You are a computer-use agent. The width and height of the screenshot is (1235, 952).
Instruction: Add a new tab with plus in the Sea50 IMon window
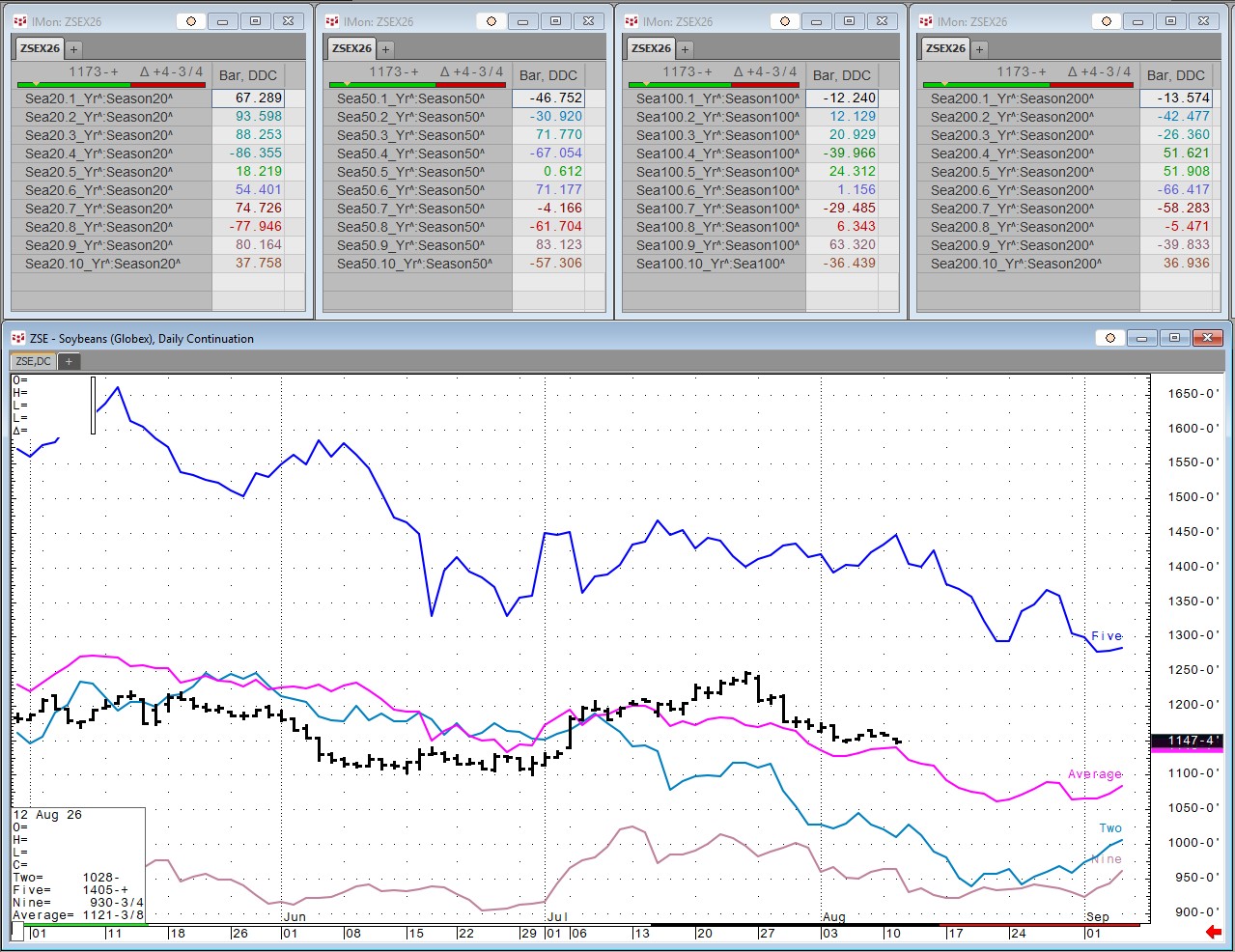pos(385,48)
